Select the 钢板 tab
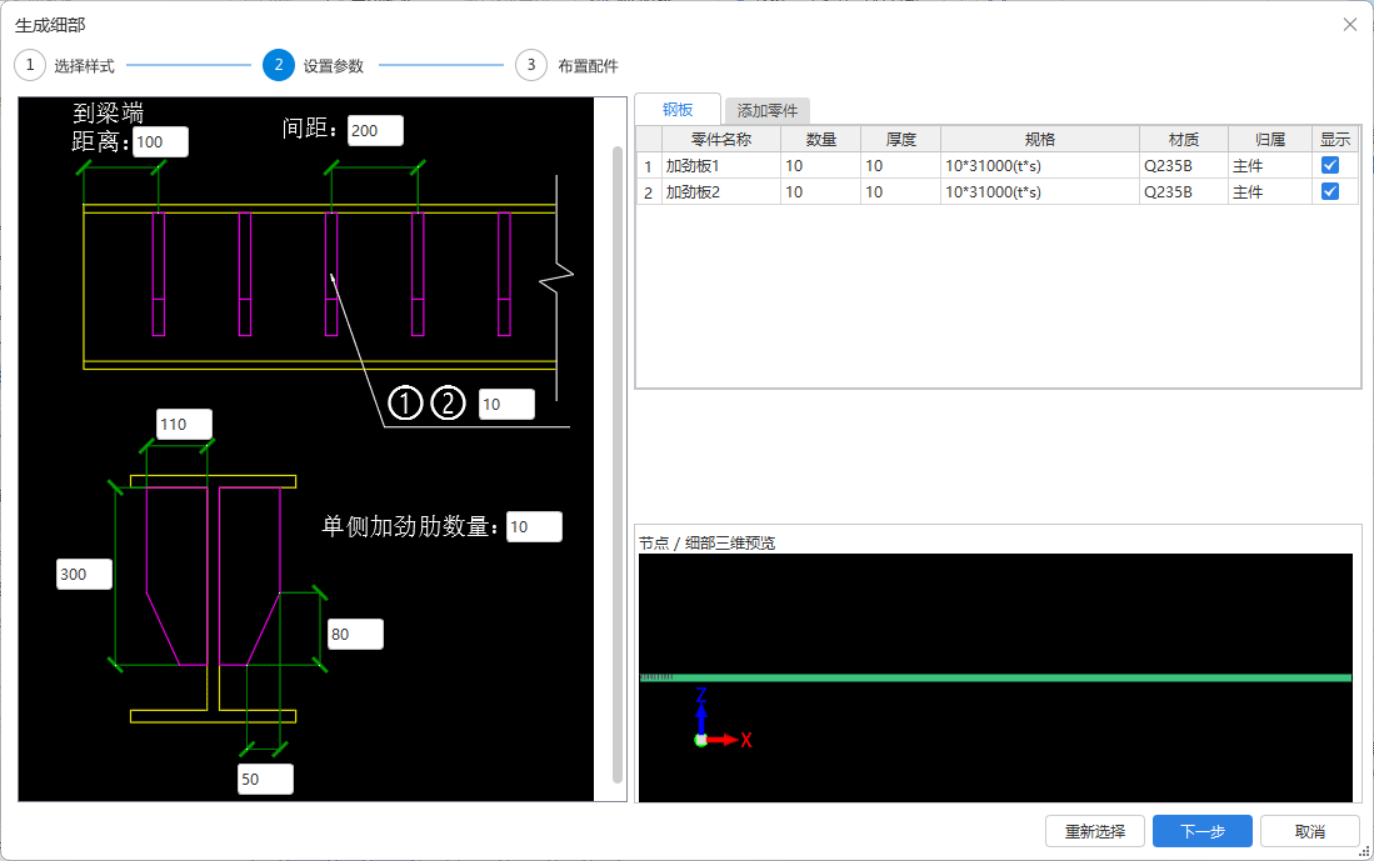 (677, 110)
